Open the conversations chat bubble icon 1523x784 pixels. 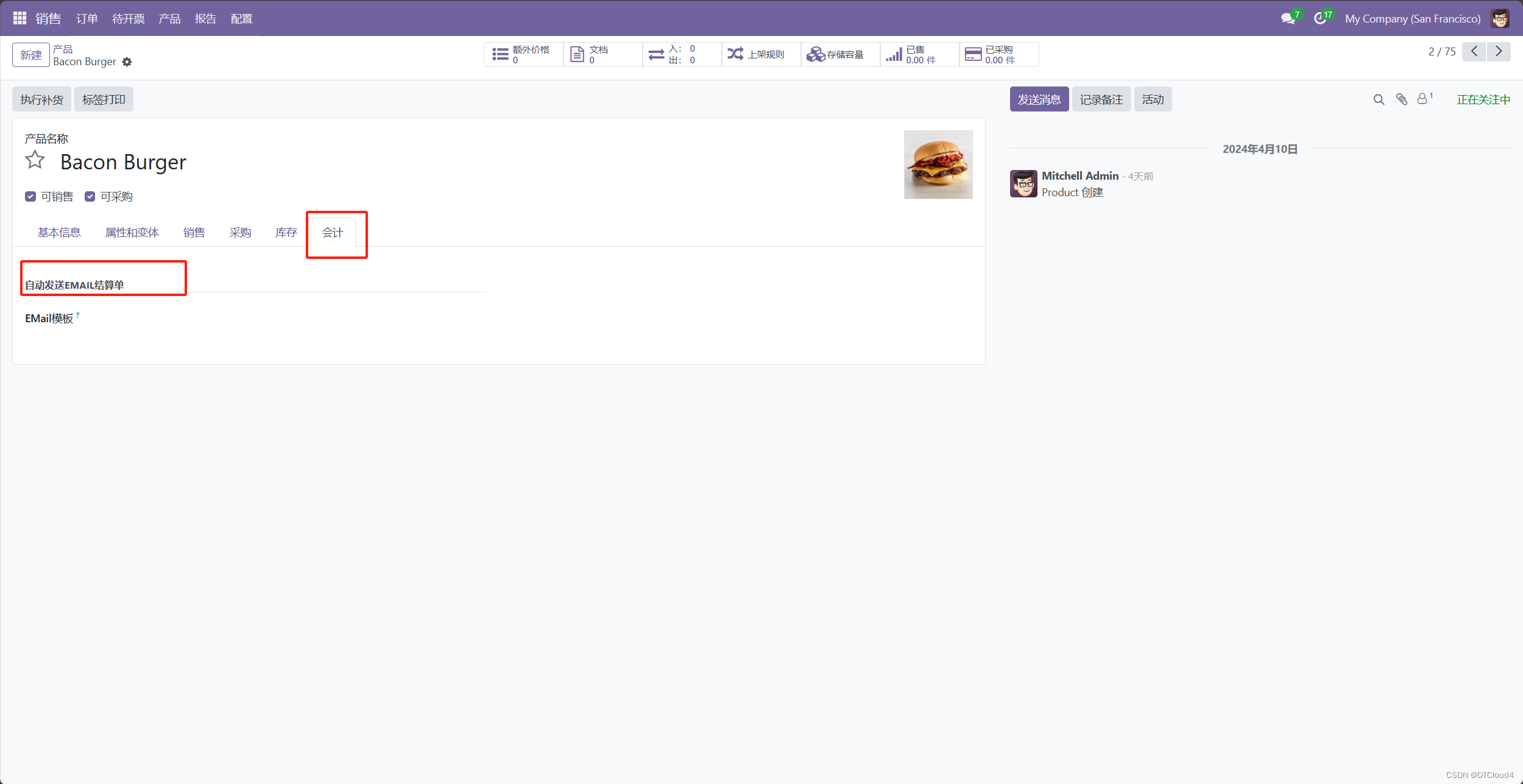(1288, 19)
